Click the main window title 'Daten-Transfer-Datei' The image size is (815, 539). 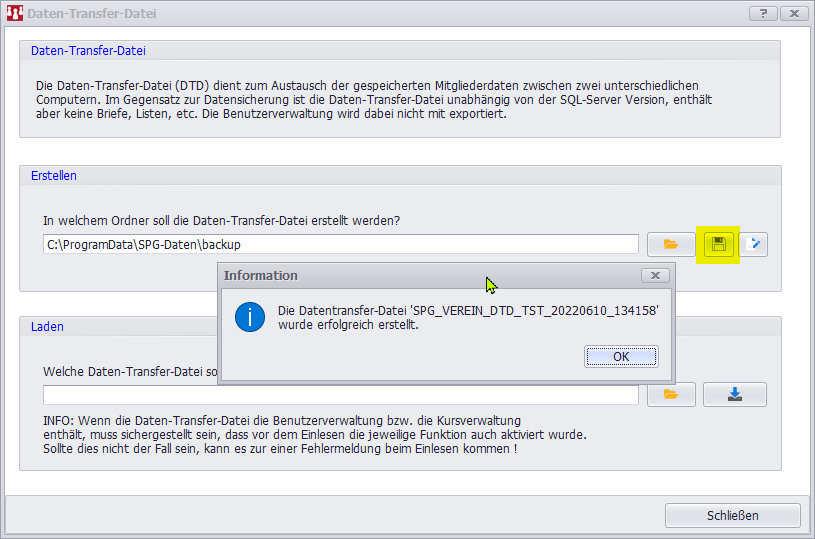tap(91, 14)
